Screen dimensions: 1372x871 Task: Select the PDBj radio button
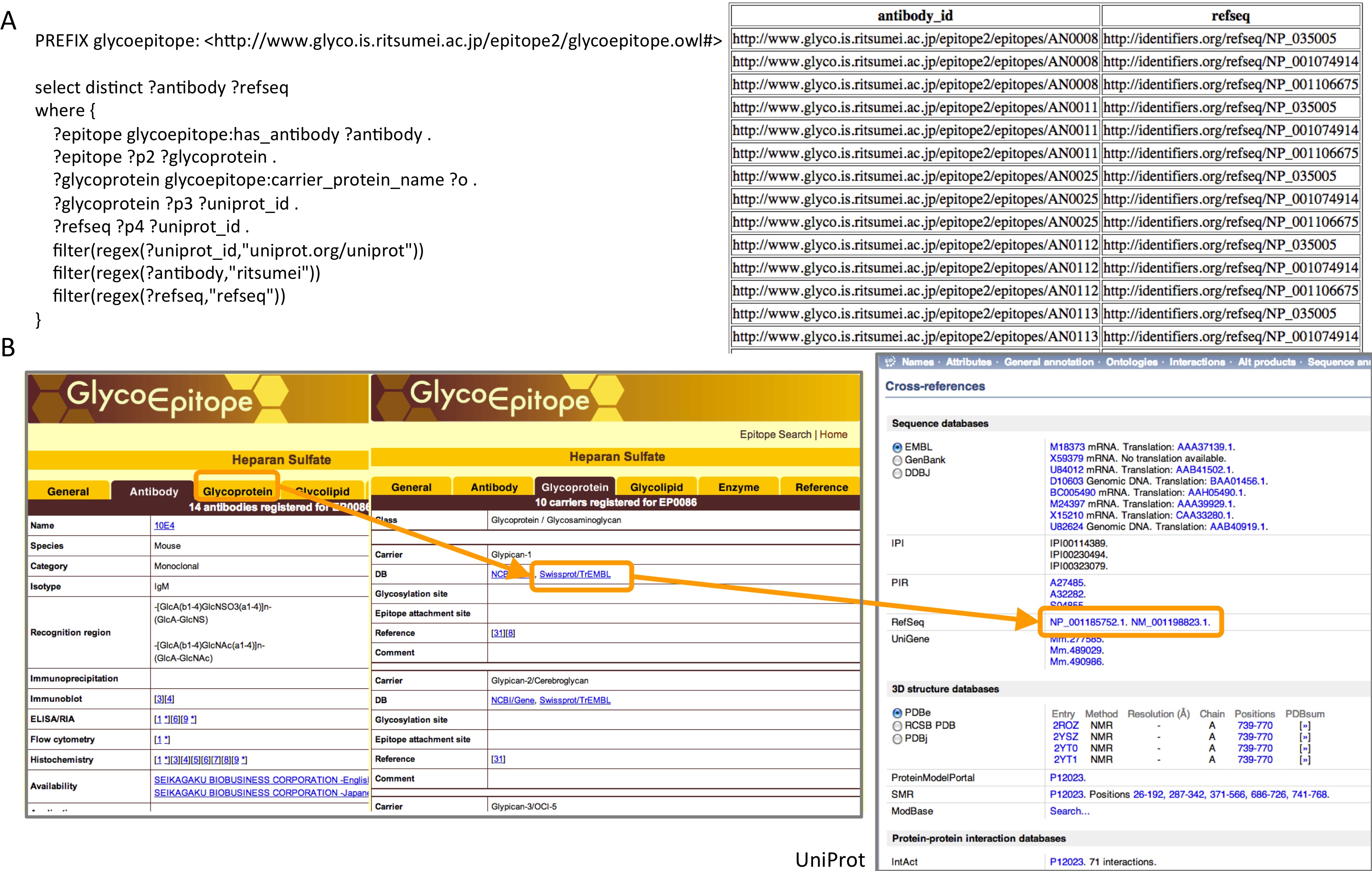(897, 739)
